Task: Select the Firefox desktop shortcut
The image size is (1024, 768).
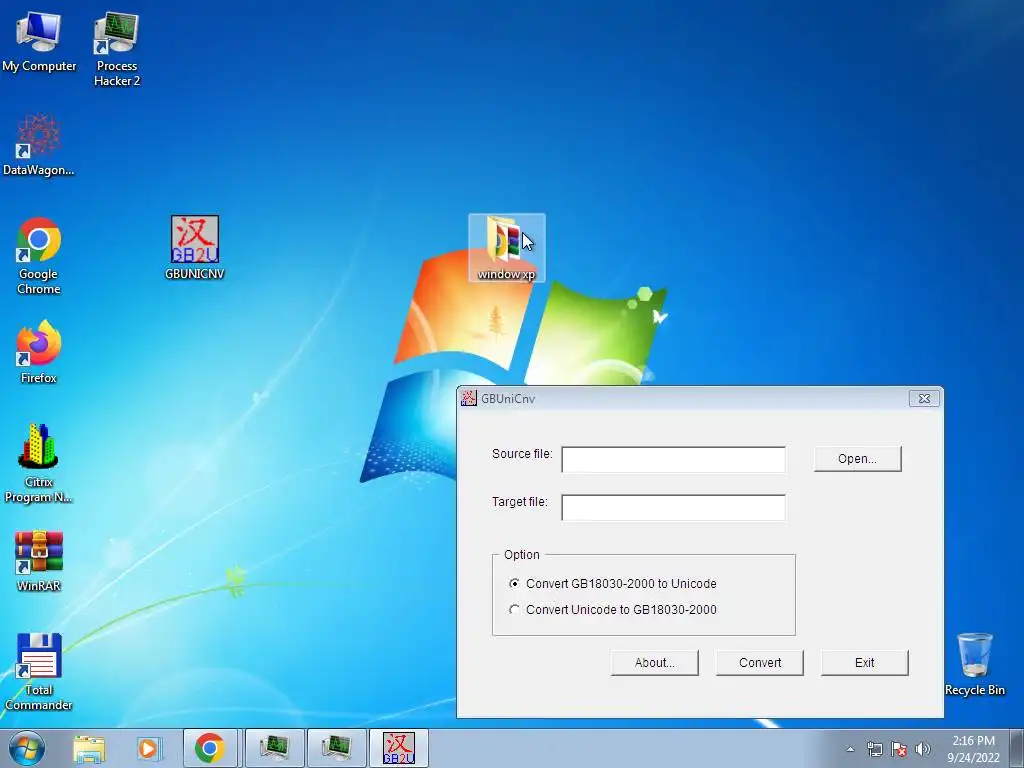Action: click(39, 351)
